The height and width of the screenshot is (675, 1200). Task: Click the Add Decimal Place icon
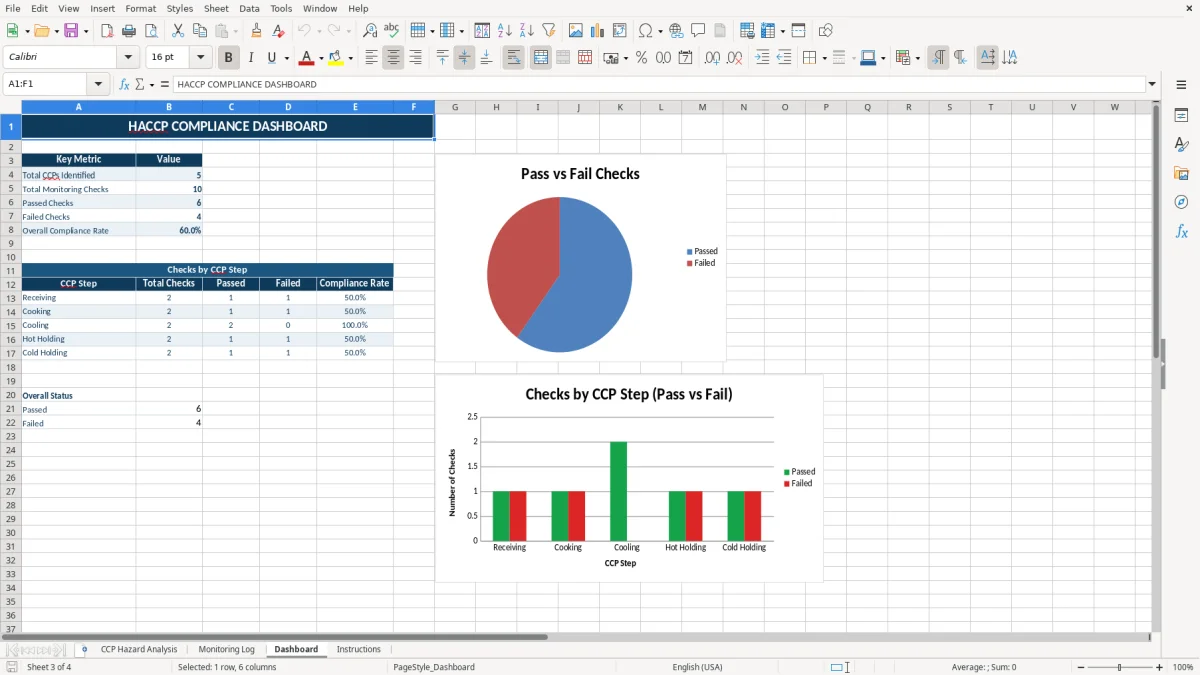pos(712,58)
